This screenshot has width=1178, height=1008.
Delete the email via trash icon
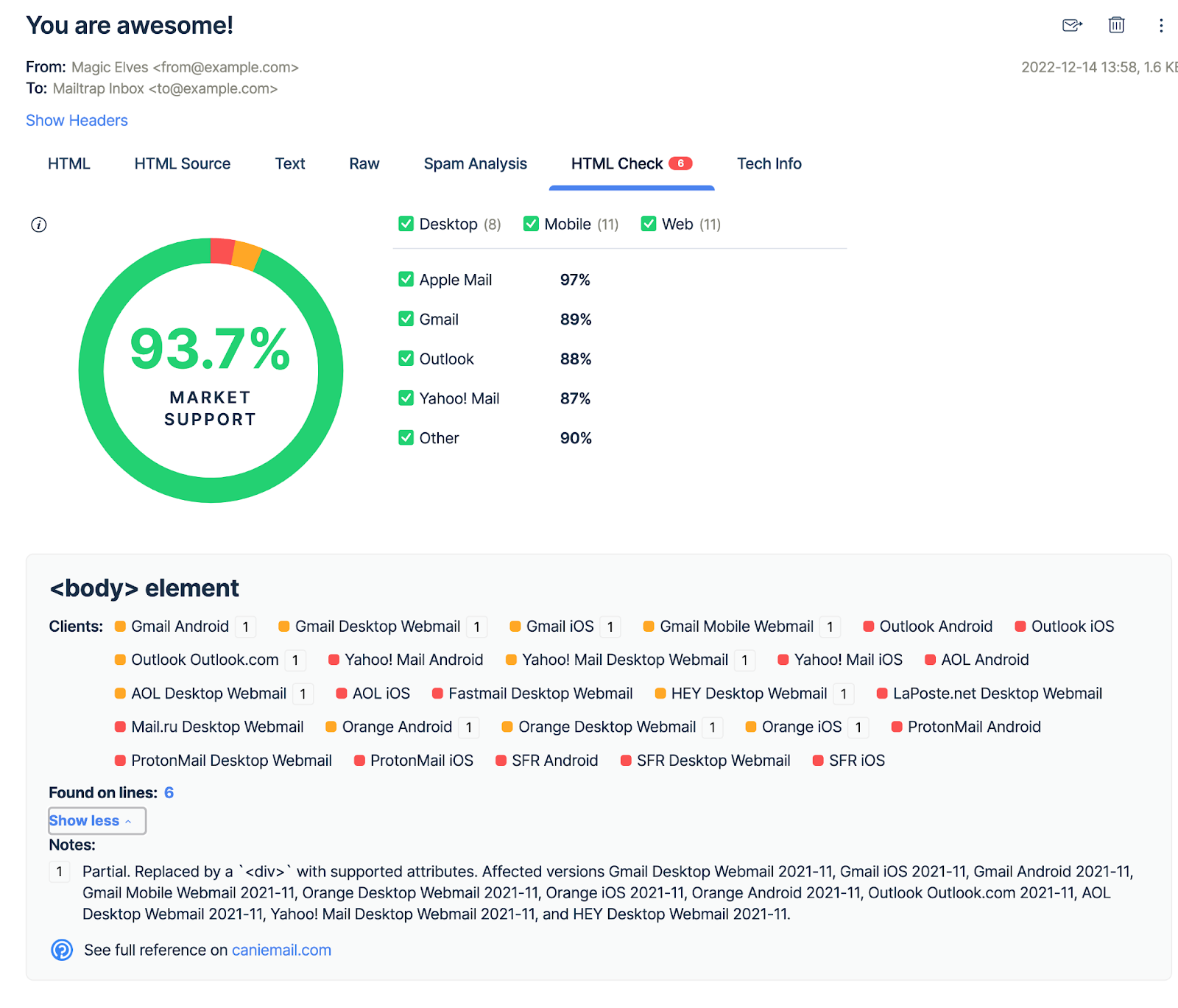[1116, 25]
